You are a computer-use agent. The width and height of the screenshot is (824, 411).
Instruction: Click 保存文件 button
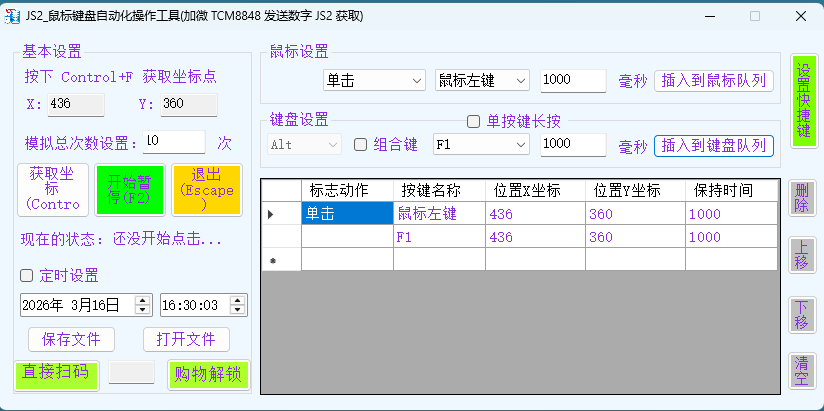(71, 340)
